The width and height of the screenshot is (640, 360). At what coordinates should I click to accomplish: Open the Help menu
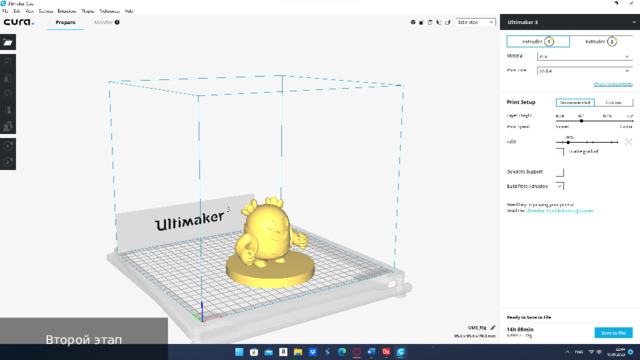pos(129,11)
